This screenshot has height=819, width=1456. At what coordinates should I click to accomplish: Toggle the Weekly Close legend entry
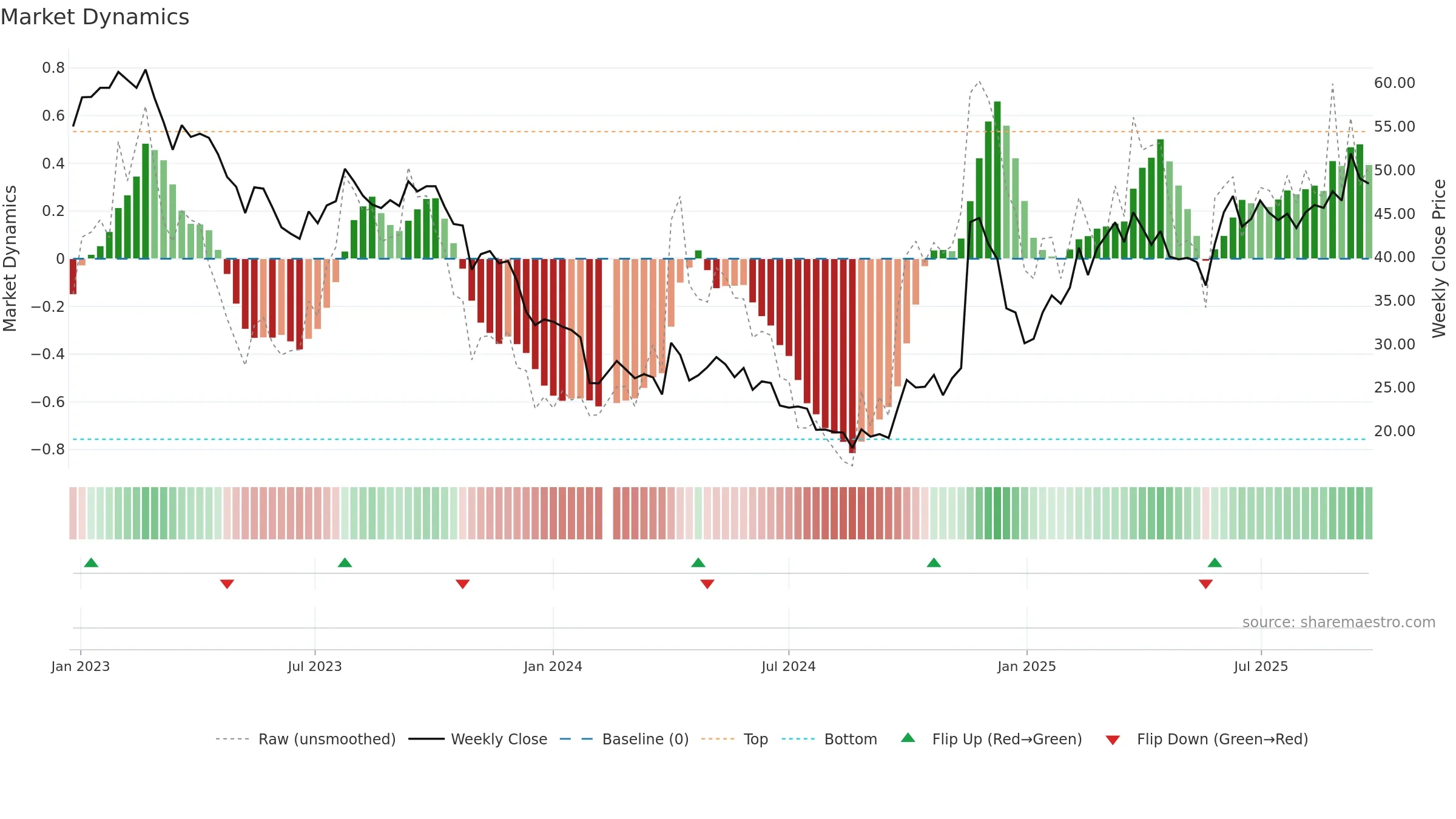[x=478, y=739]
